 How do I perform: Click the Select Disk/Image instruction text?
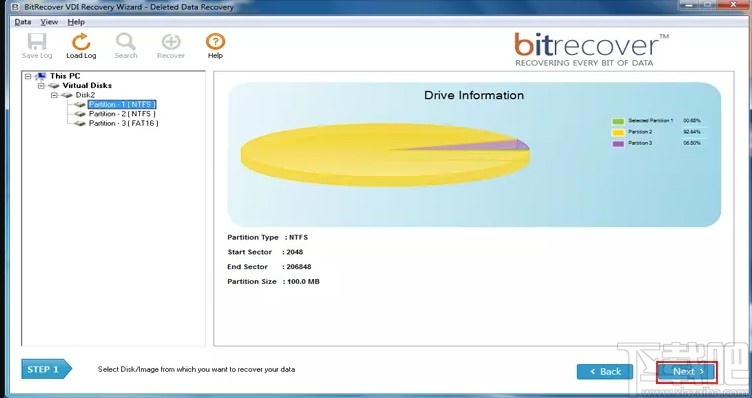[197, 369]
